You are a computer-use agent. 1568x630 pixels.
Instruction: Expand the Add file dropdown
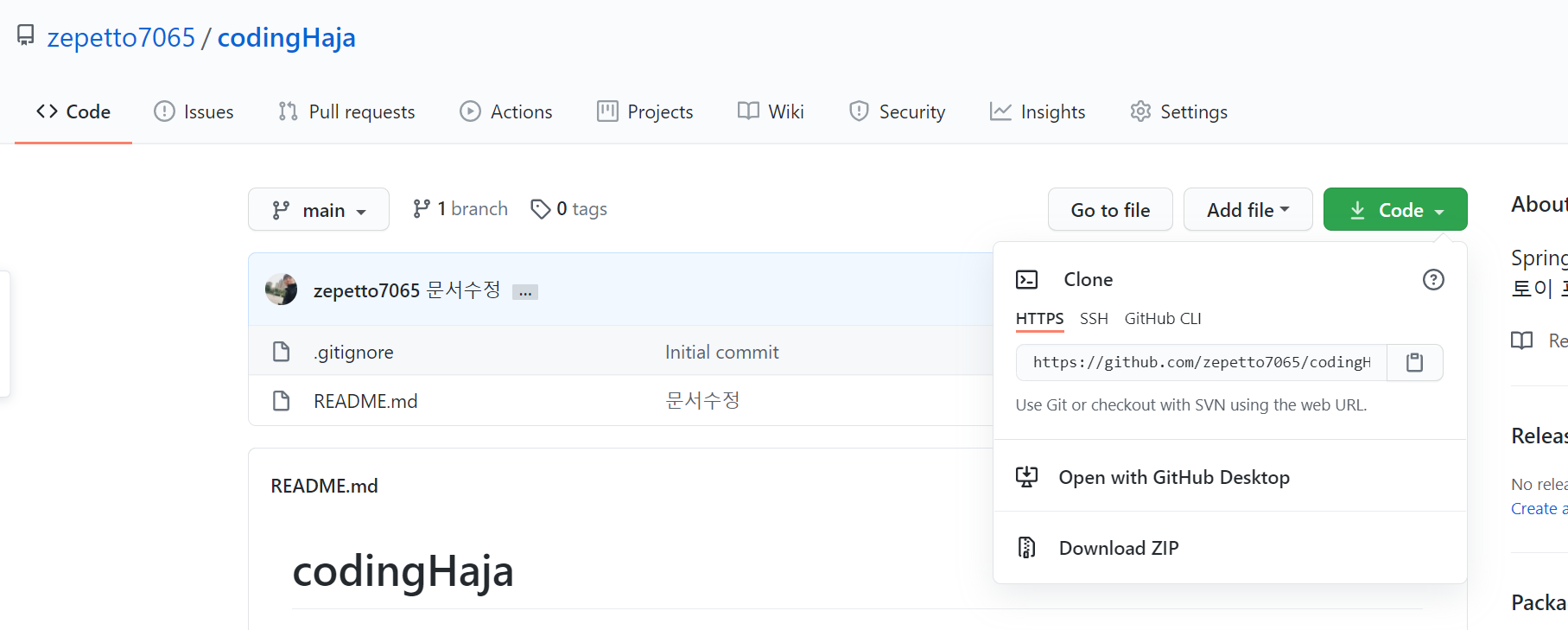(1247, 209)
